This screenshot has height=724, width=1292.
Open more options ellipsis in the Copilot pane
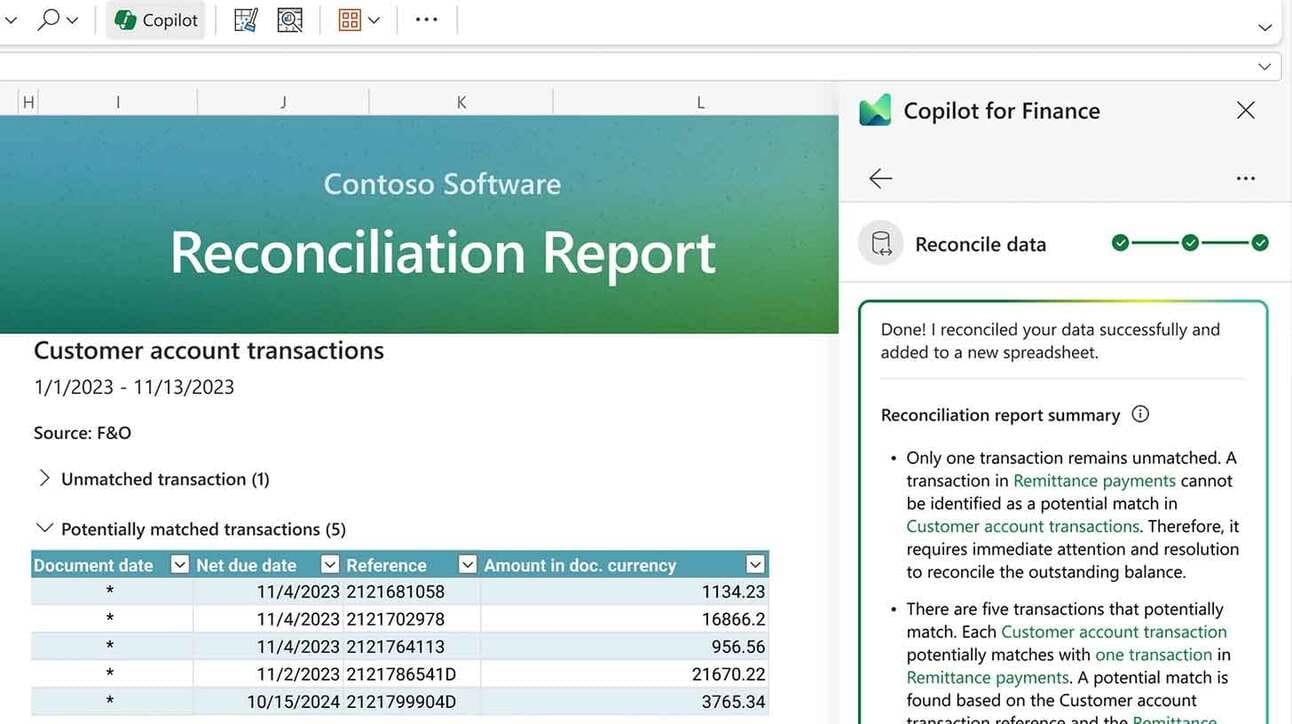click(x=1245, y=179)
